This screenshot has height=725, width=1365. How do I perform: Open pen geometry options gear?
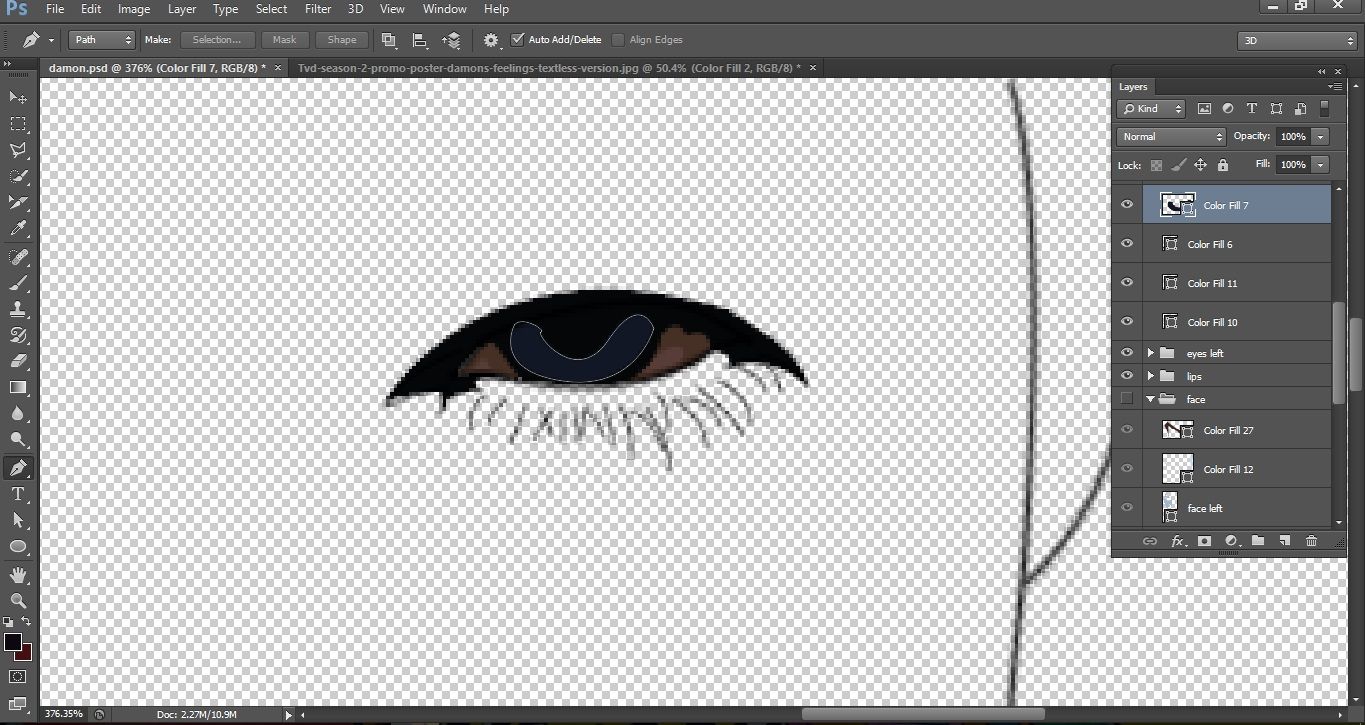[491, 40]
